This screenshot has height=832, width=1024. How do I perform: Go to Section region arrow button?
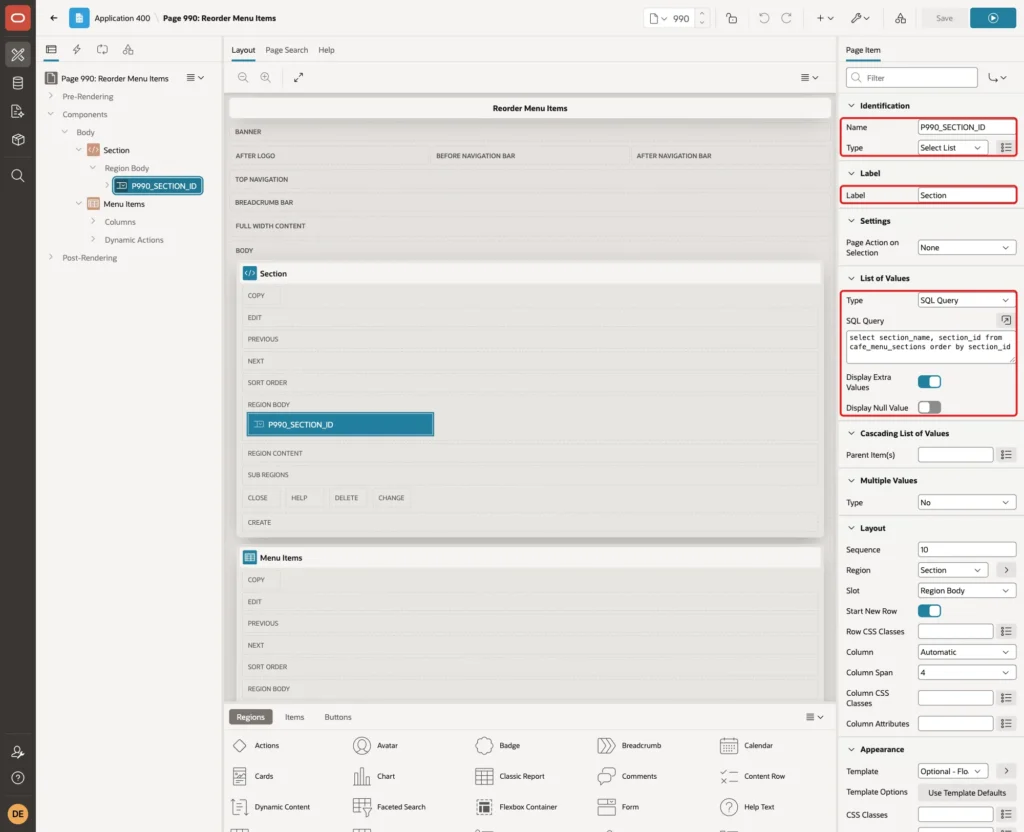click(1006, 569)
